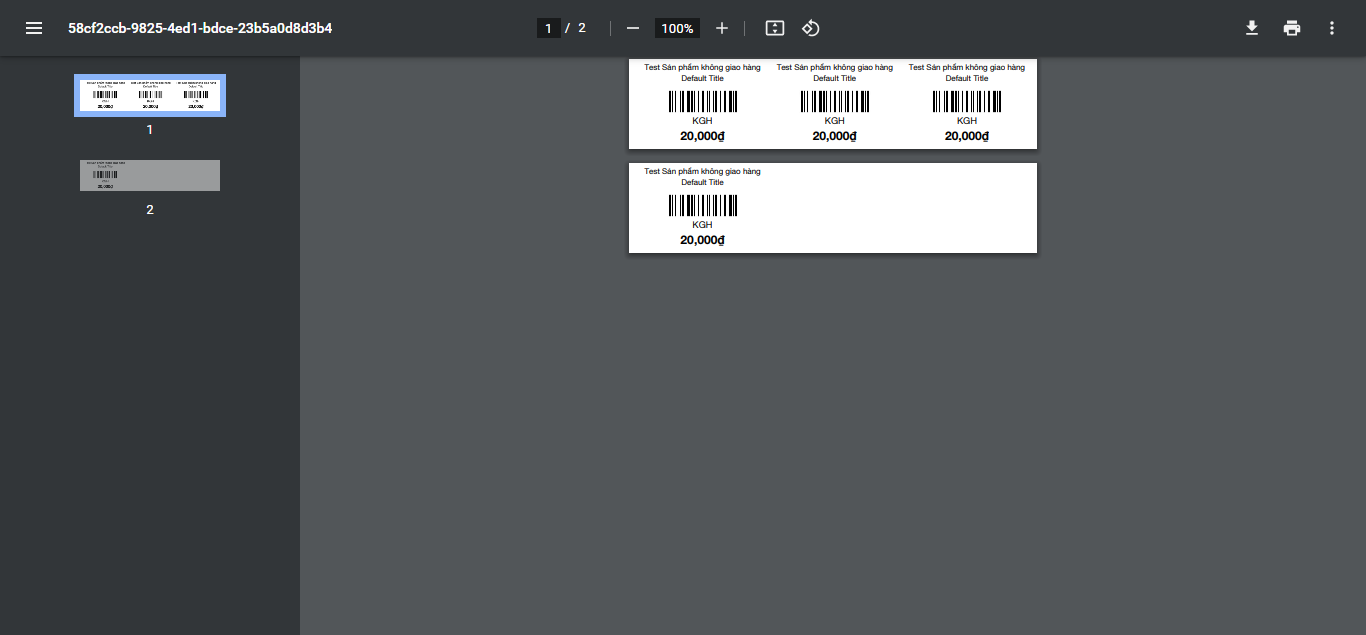Rotate the document counterclockwise
The width and height of the screenshot is (1366, 635).
811,28
